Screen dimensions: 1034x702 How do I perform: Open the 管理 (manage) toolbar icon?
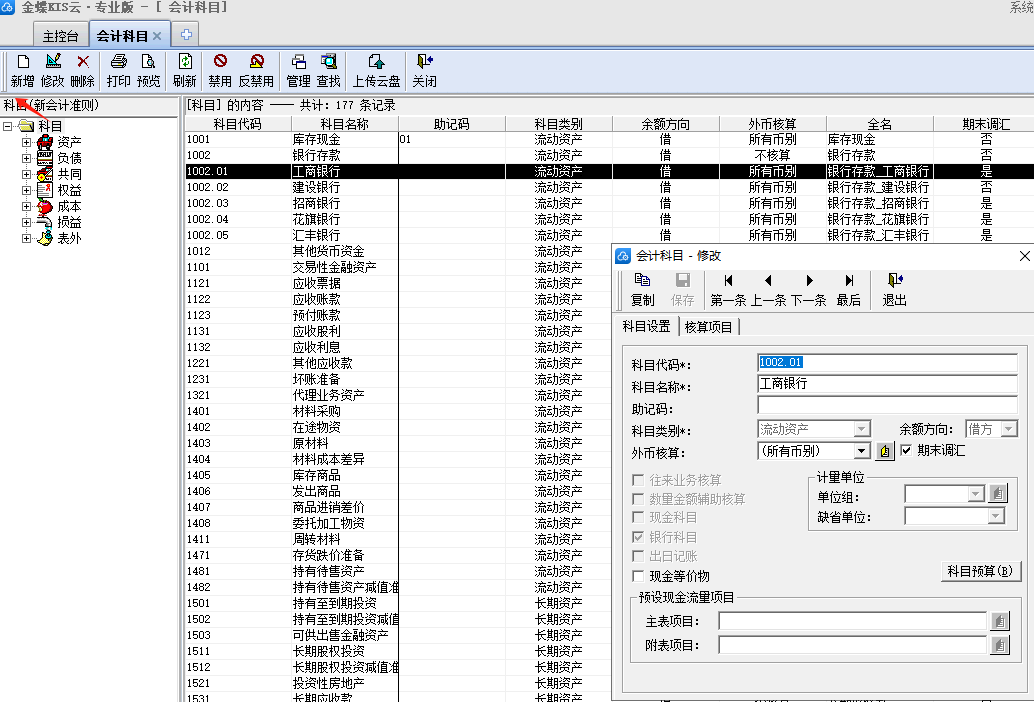pos(298,71)
